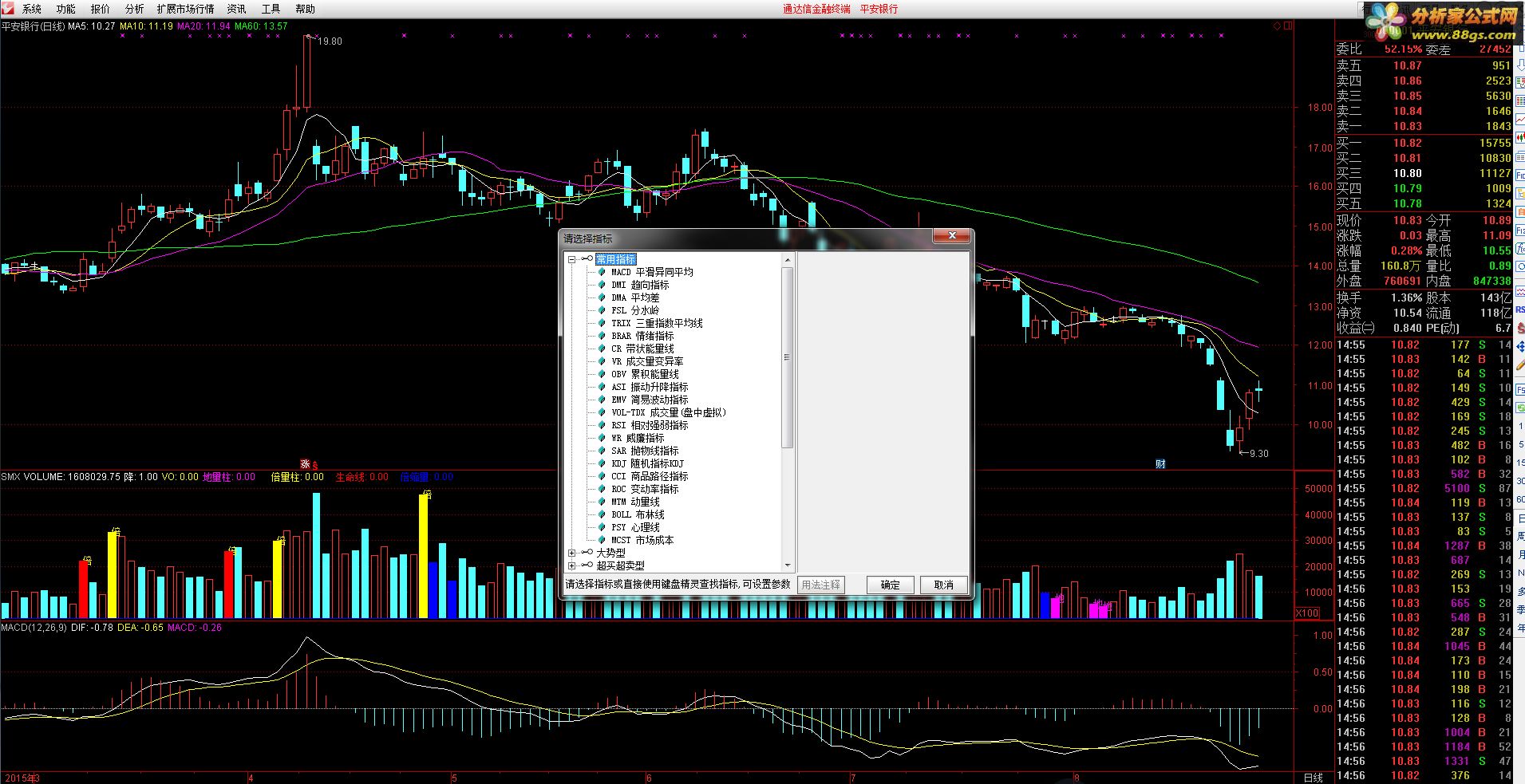Select the 常用指标 folder label
Image resolution: width=1525 pixels, height=784 pixels.
click(616, 259)
